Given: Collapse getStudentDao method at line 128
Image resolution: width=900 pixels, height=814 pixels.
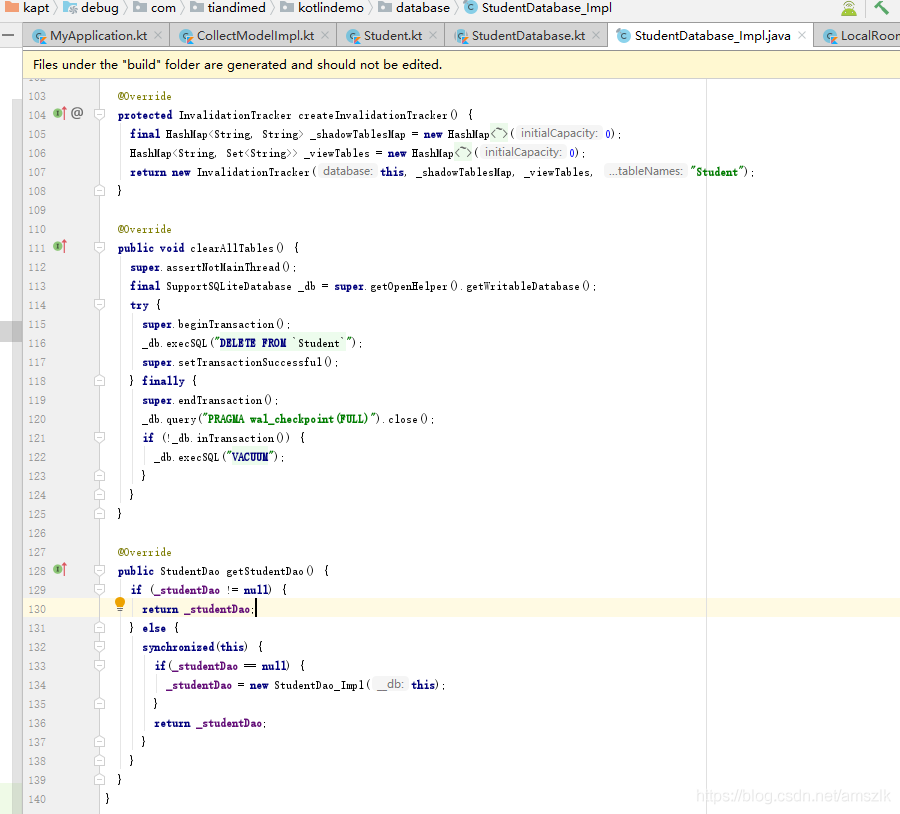Looking at the screenshot, I should pyautogui.click(x=99, y=570).
